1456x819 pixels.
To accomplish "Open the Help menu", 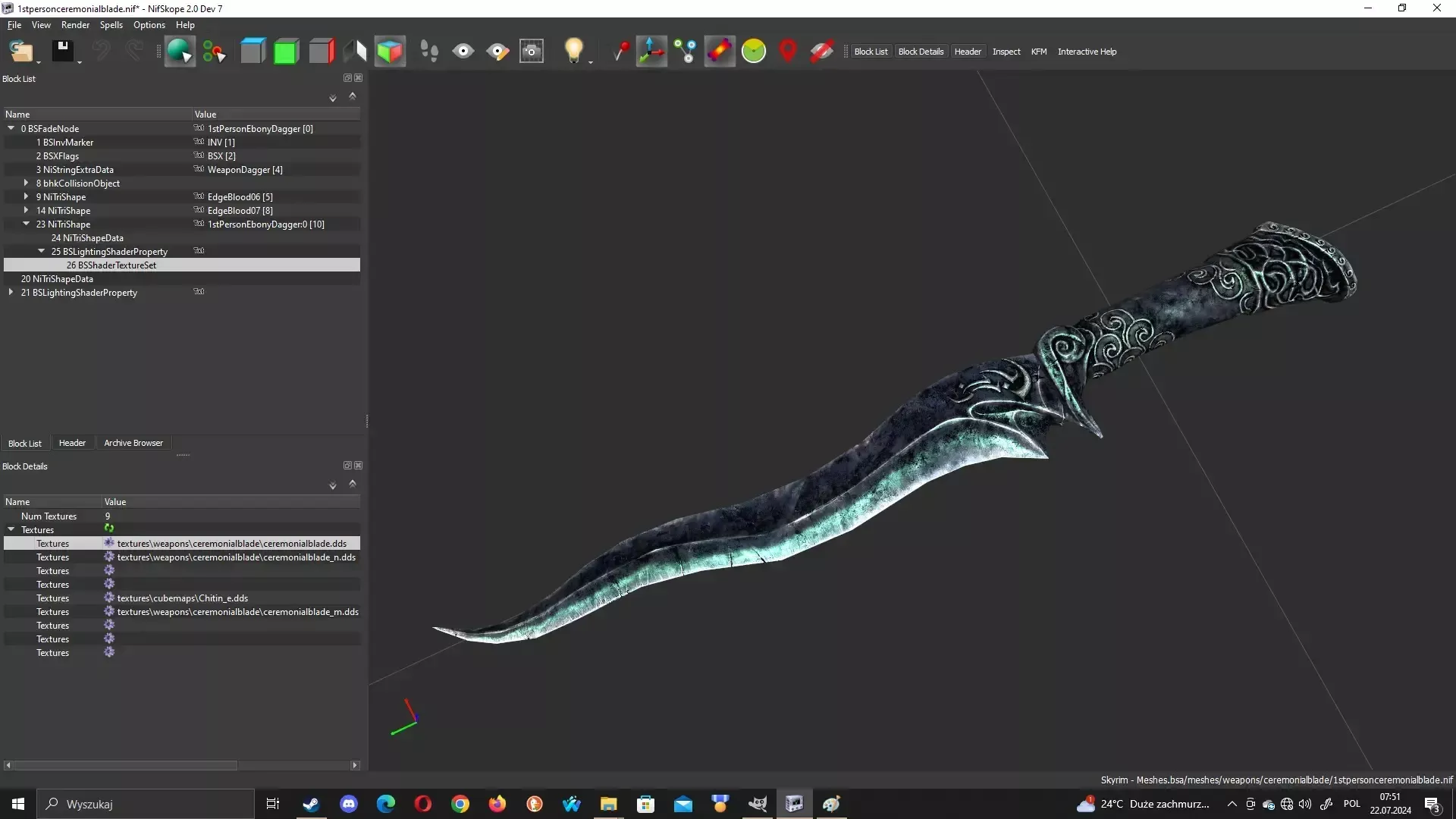I will tap(185, 25).
